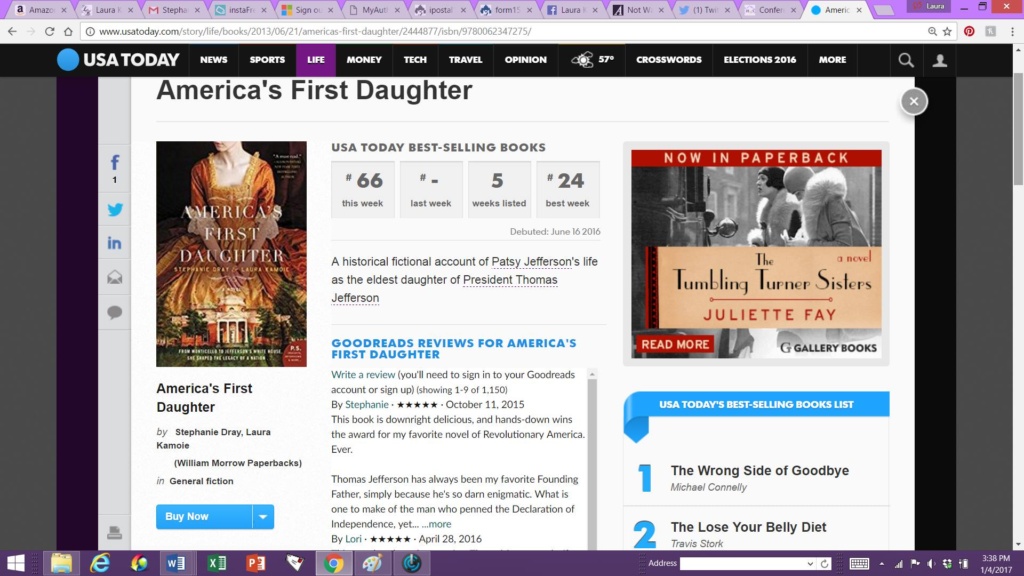
Task: Go to the USA Today home logo
Action: pos(118,59)
